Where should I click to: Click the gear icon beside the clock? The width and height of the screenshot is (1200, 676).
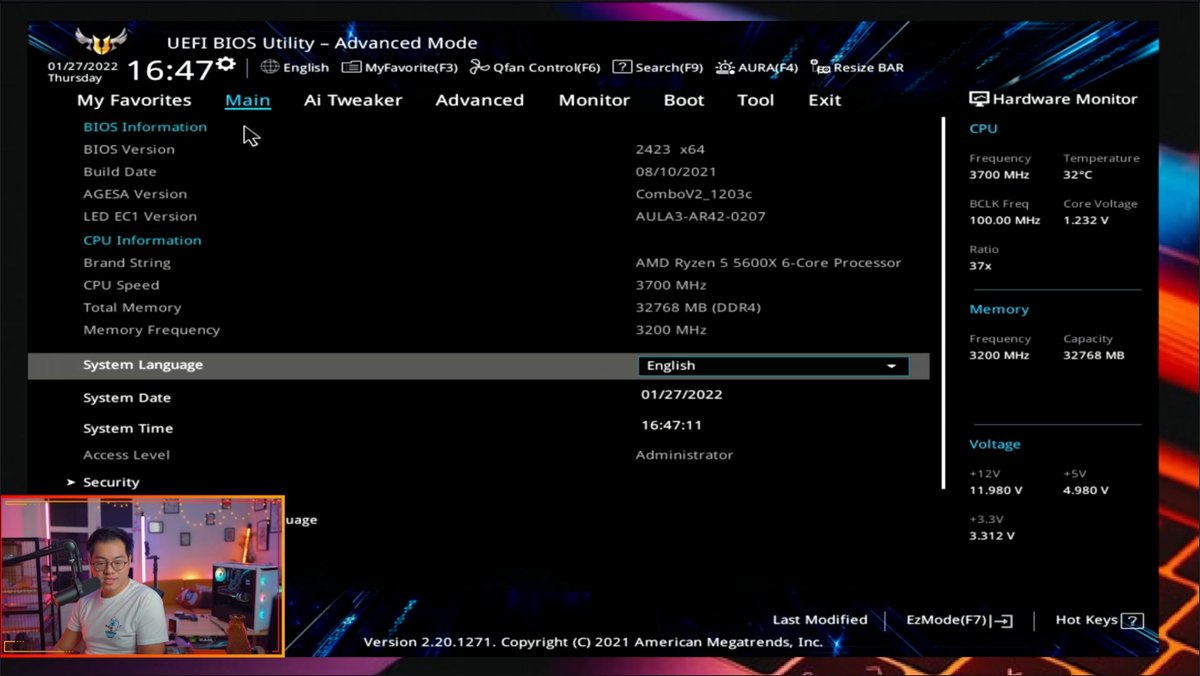[226, 65]
